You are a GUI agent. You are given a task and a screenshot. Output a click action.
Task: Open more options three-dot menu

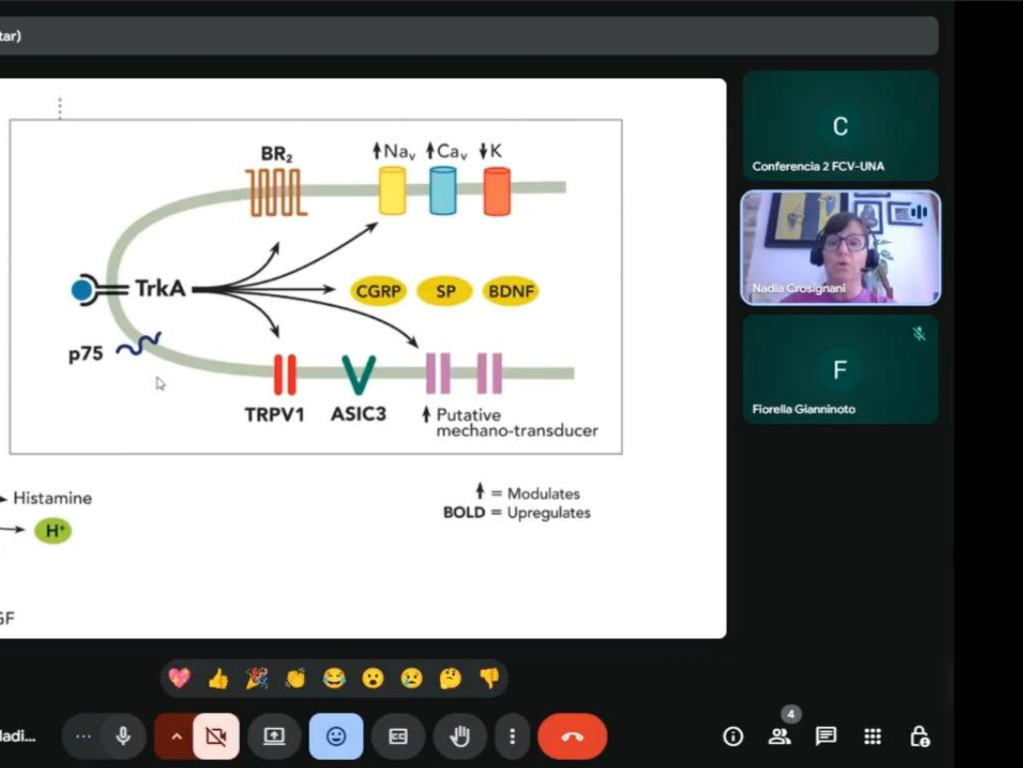[512, 737]
